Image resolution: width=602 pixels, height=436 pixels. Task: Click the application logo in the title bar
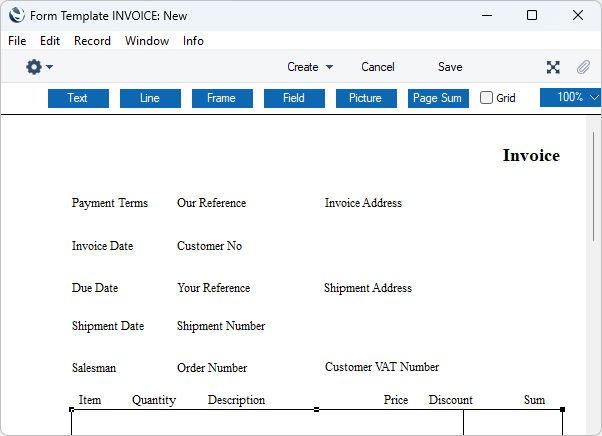[17, 15]
